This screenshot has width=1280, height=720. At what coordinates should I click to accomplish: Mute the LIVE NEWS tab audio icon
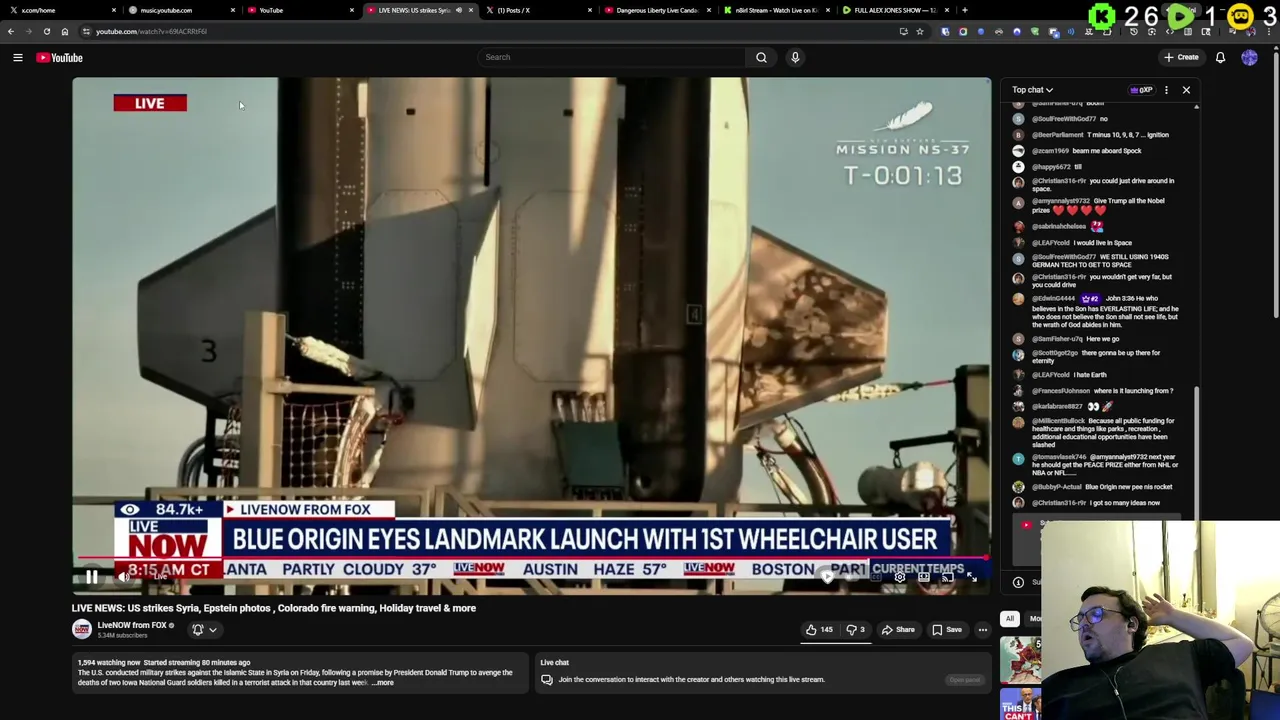click(x=458, y=10)
